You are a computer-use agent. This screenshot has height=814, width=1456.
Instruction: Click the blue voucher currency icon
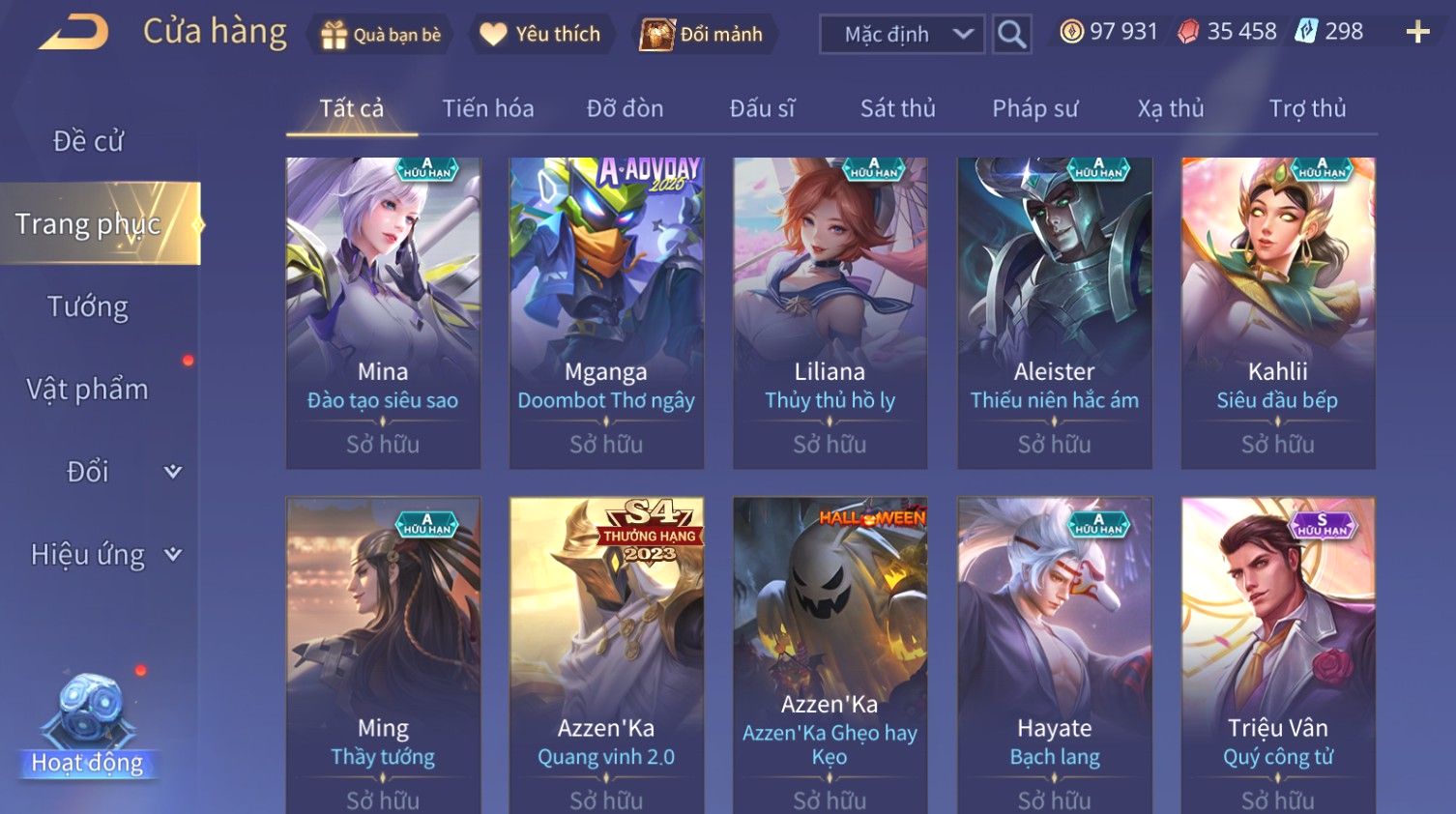[1306, 32]
